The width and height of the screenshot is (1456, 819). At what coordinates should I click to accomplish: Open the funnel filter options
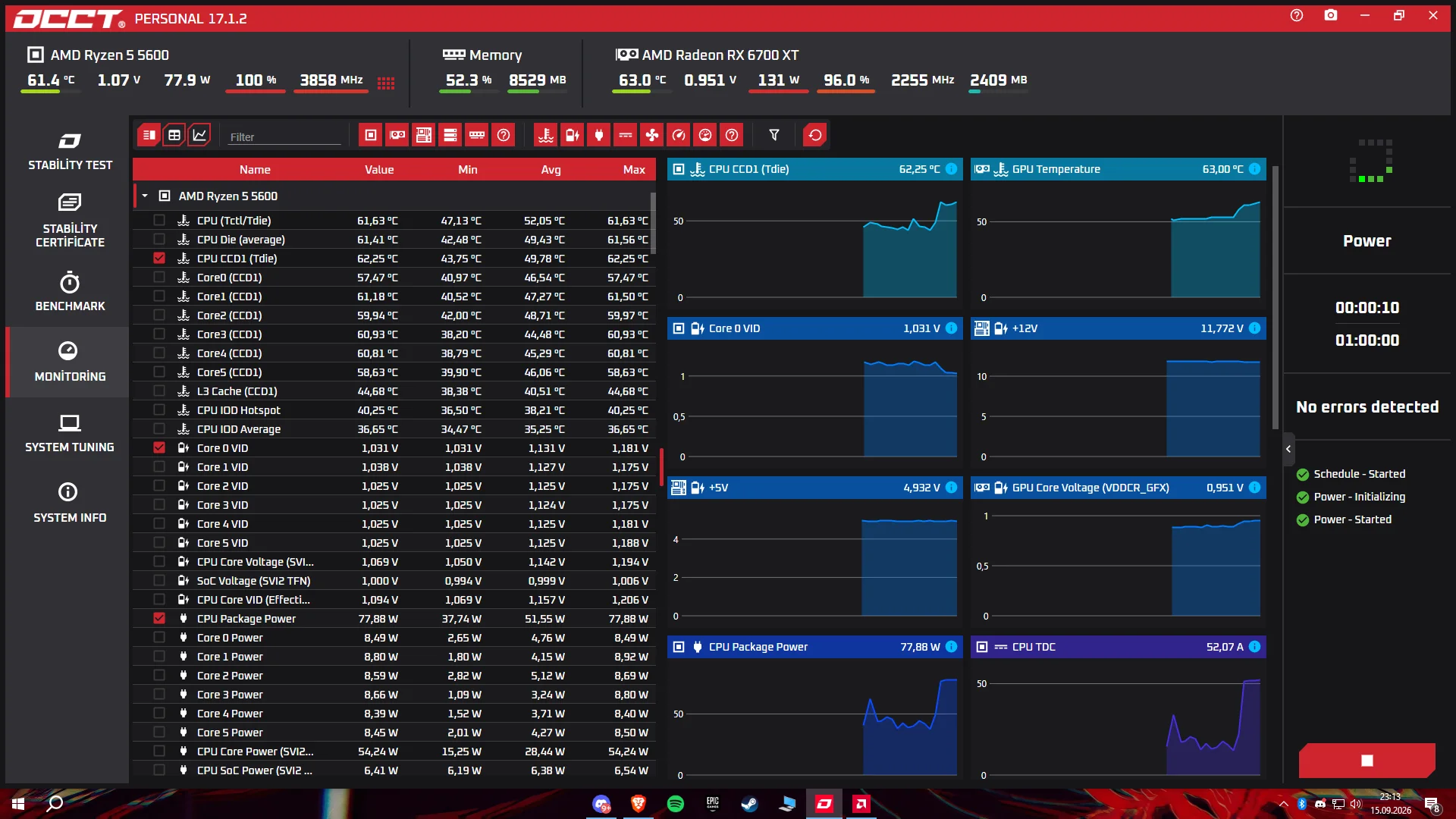[774, 135]
